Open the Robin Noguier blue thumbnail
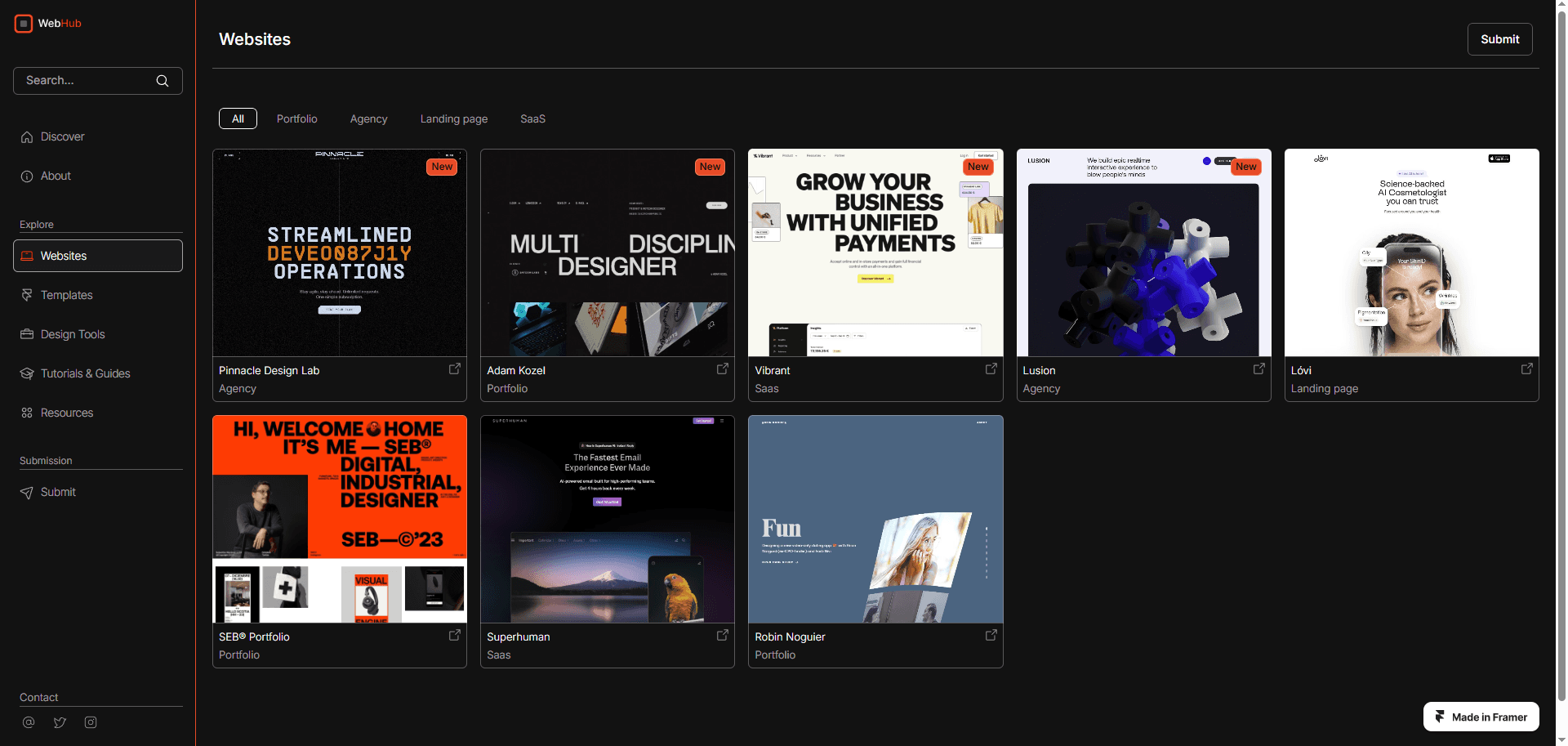 pos(875,520)
